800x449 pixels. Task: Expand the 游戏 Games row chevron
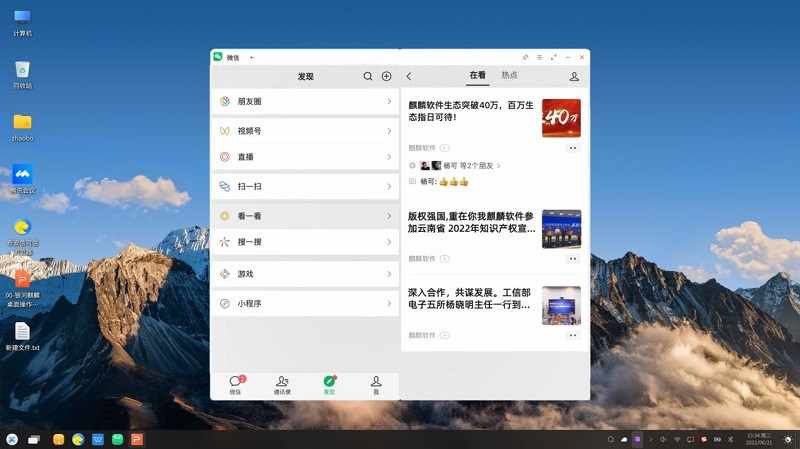tap(389, 274)
